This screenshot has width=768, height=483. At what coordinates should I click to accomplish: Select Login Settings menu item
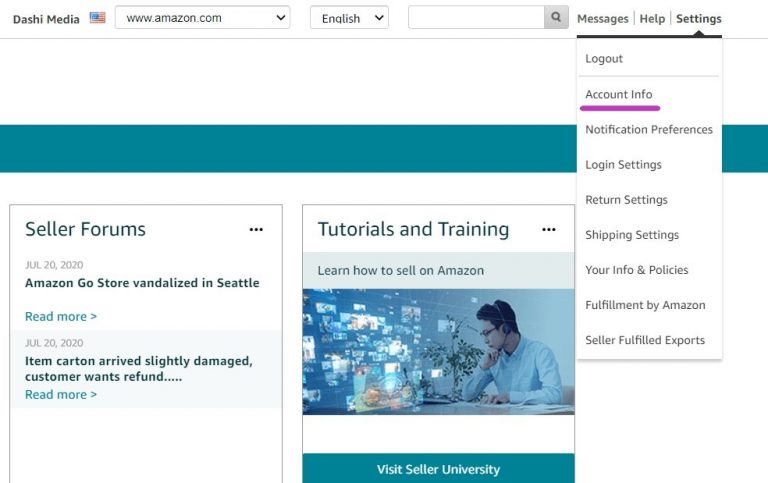623,164
